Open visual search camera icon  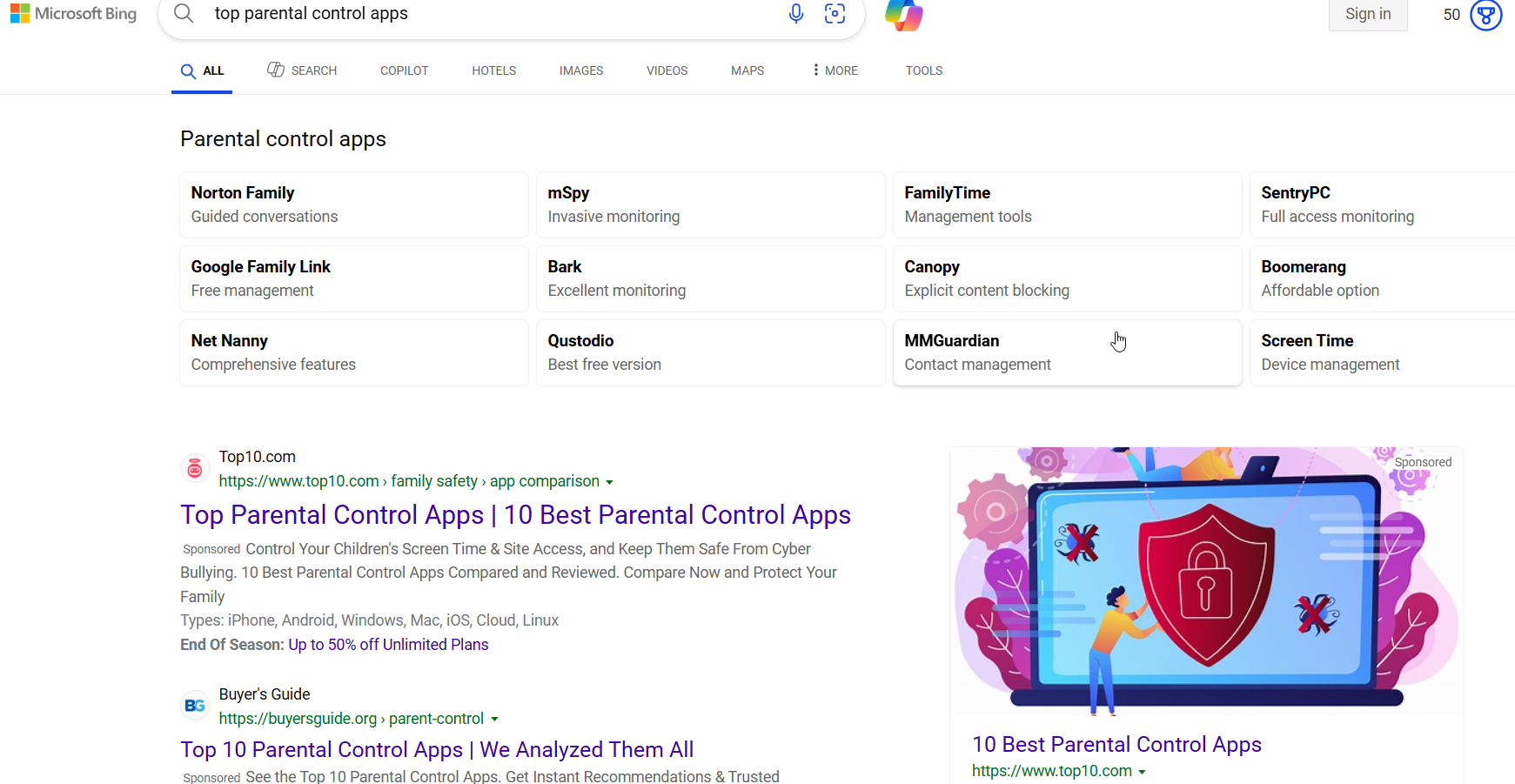[835, 14]
